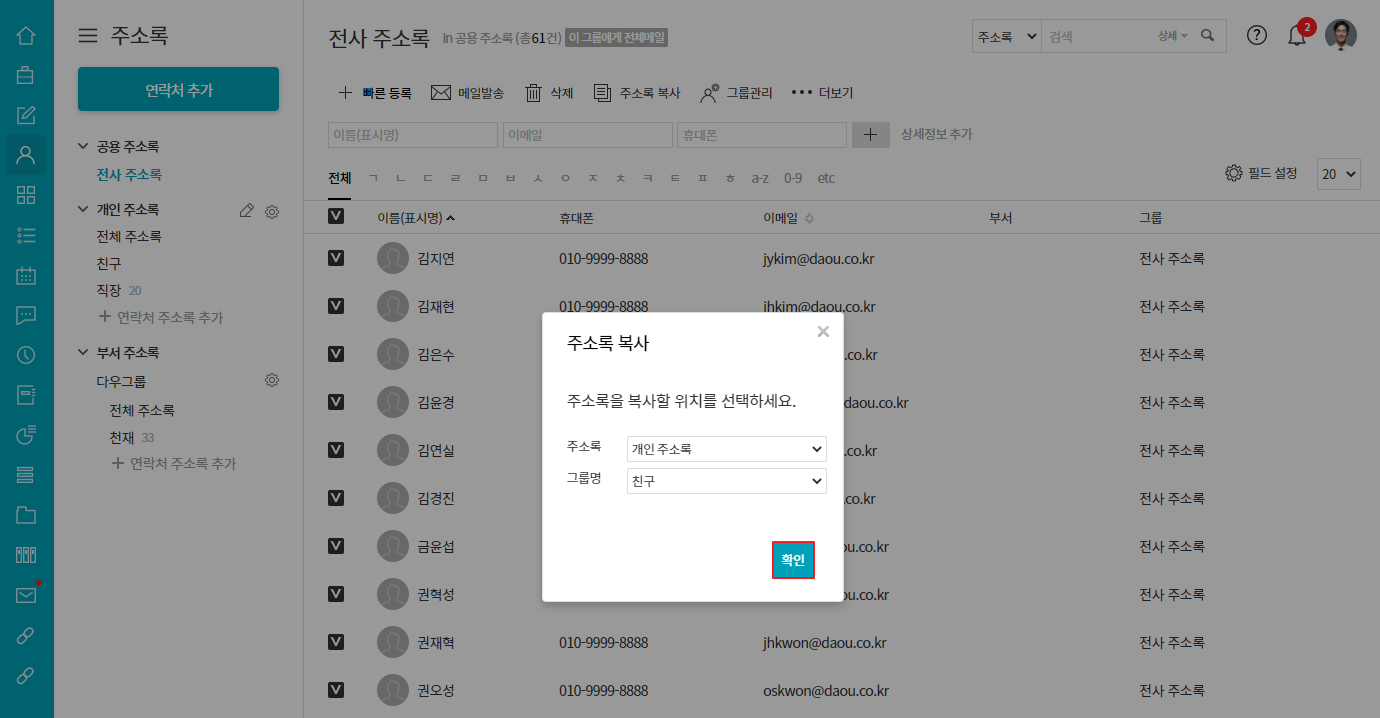
Task: Click the 연락처 추가 button
Action: pos(178,90)
